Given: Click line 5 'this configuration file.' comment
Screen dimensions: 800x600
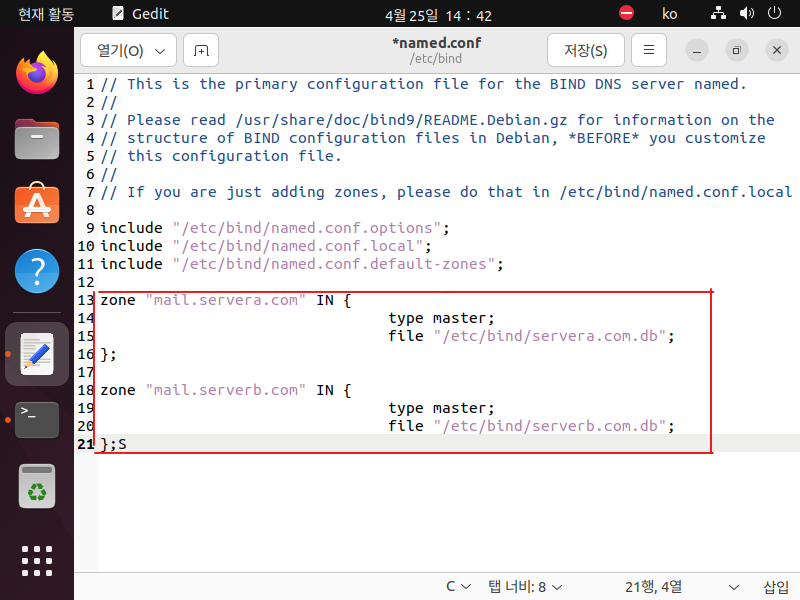Looking at the screenshot, I should click(221, 156).
